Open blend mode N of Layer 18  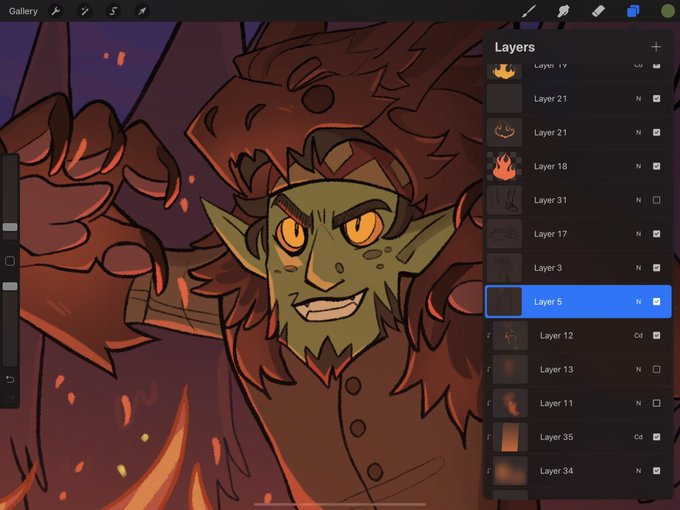click(x=638, y=166)
